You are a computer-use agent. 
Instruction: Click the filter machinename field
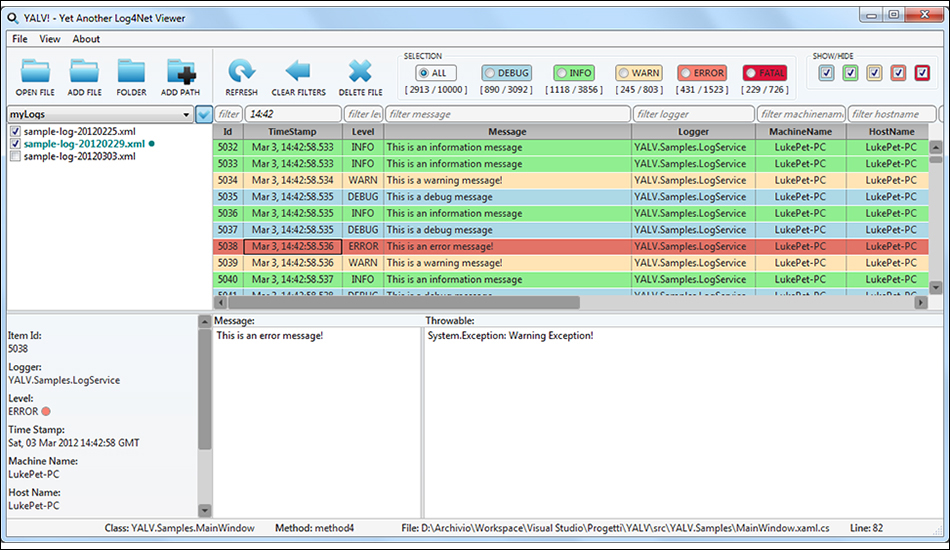801,114
